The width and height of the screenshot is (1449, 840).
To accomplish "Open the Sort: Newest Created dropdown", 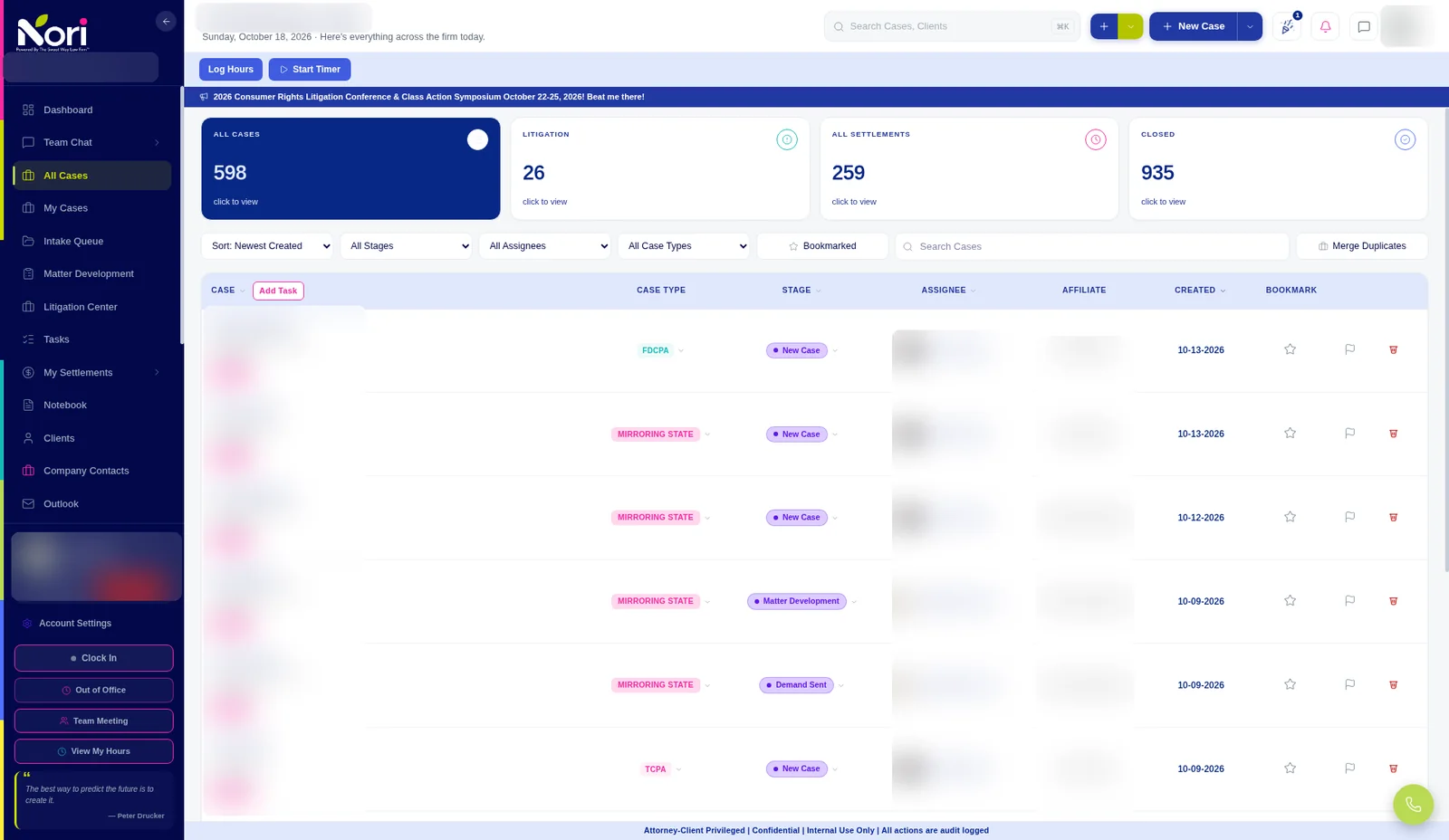I will 267,246.
